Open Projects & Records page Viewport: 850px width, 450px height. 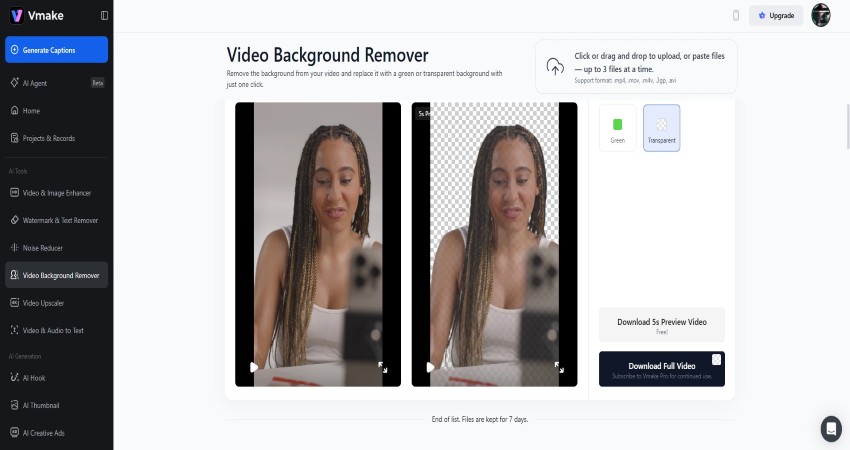point(48,138)
